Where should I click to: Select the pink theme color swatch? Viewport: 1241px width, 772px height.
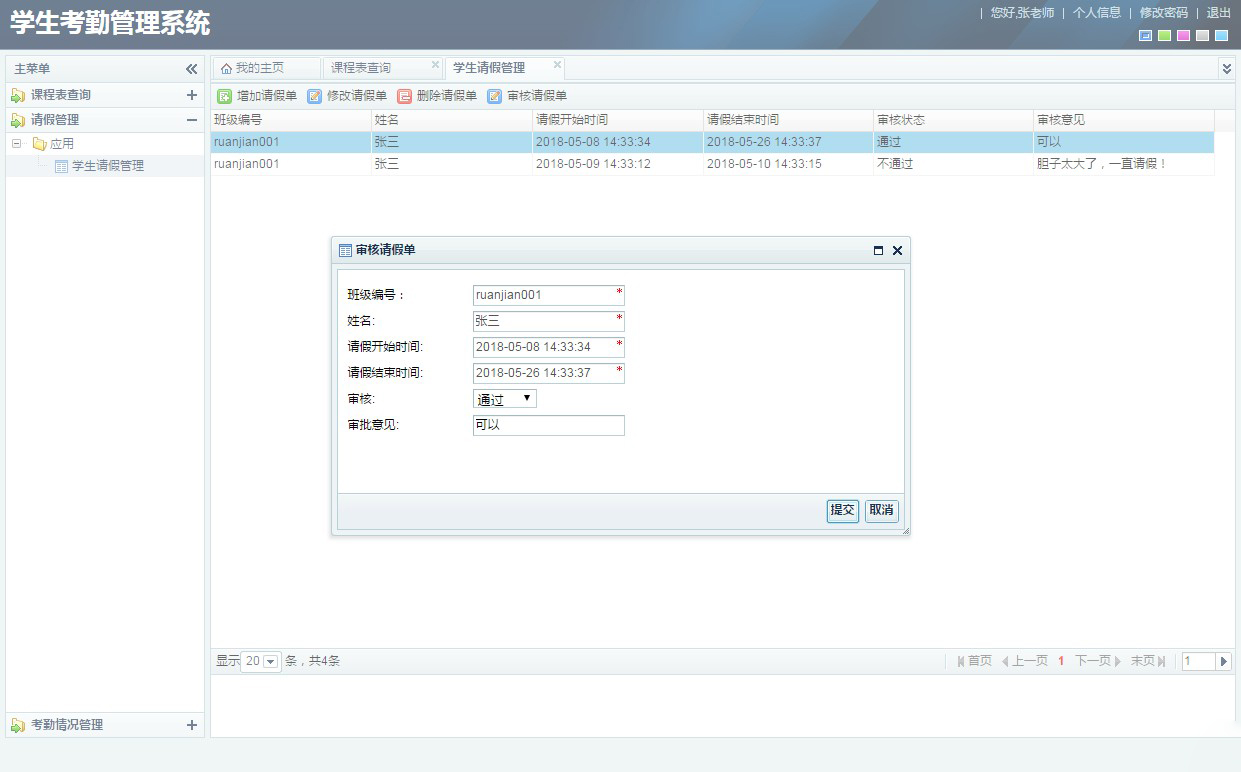tap(1183, 36)
